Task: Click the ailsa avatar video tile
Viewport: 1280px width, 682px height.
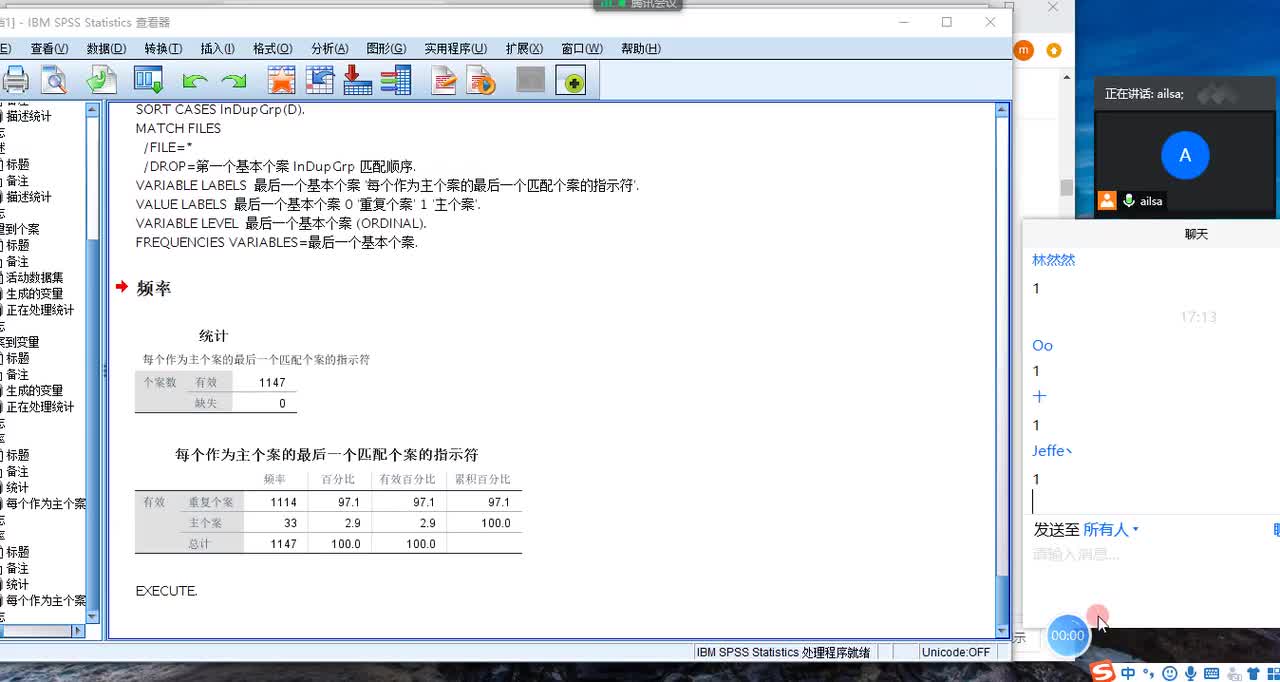Action: click(x=1185, y=164)
